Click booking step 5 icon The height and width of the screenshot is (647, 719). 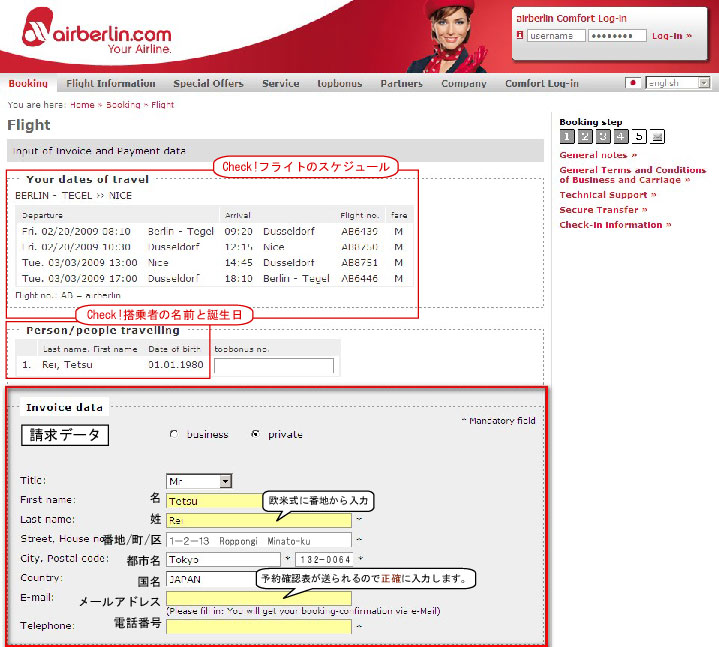coord(639,137)
